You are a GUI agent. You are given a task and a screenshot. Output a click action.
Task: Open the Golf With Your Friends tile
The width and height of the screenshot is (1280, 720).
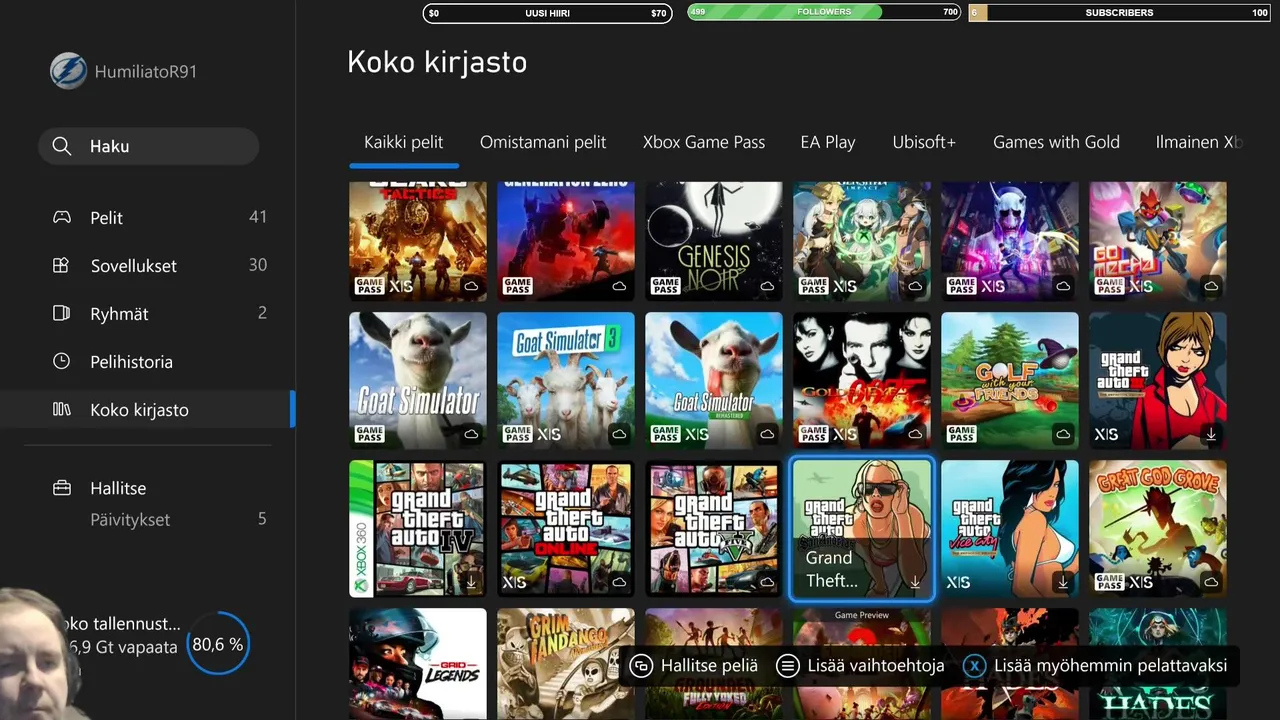tap(1010, 381)
